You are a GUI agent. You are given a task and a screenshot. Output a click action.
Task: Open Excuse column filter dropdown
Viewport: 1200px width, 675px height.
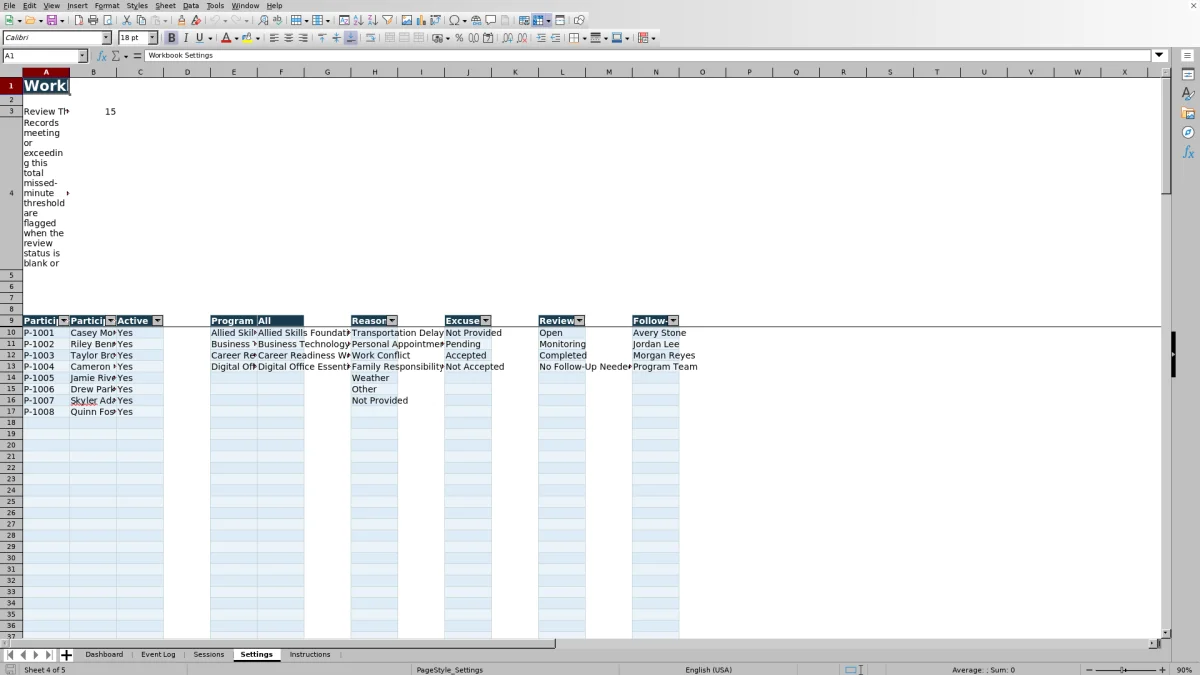click(486, 321)
